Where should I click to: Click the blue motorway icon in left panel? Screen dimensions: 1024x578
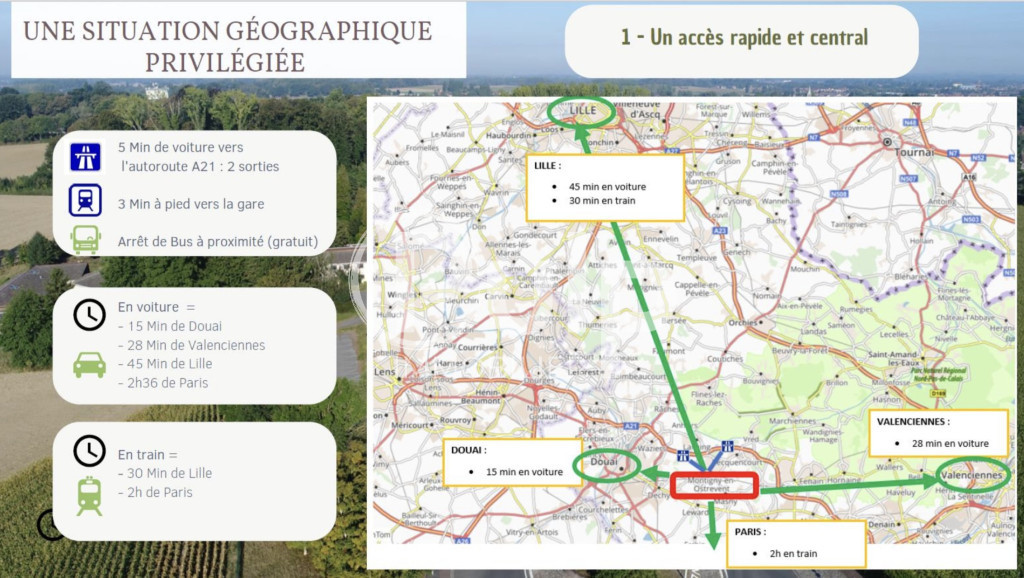click(x=86, y=157)
